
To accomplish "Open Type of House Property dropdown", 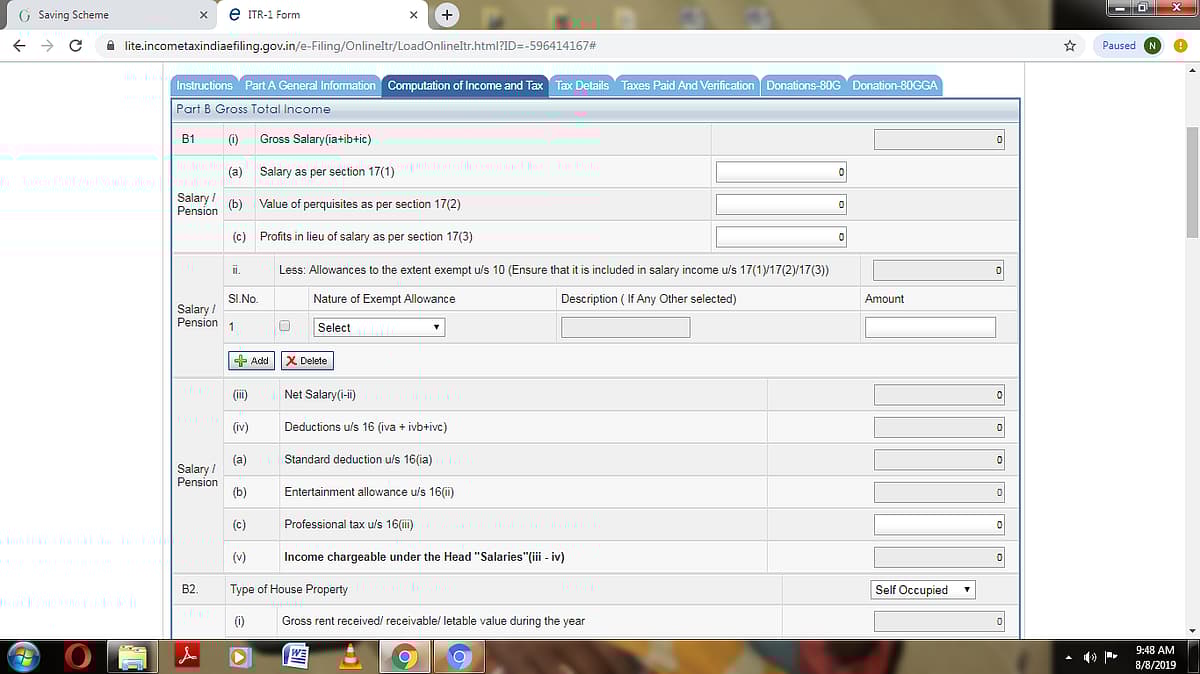I will click(922, 590).
